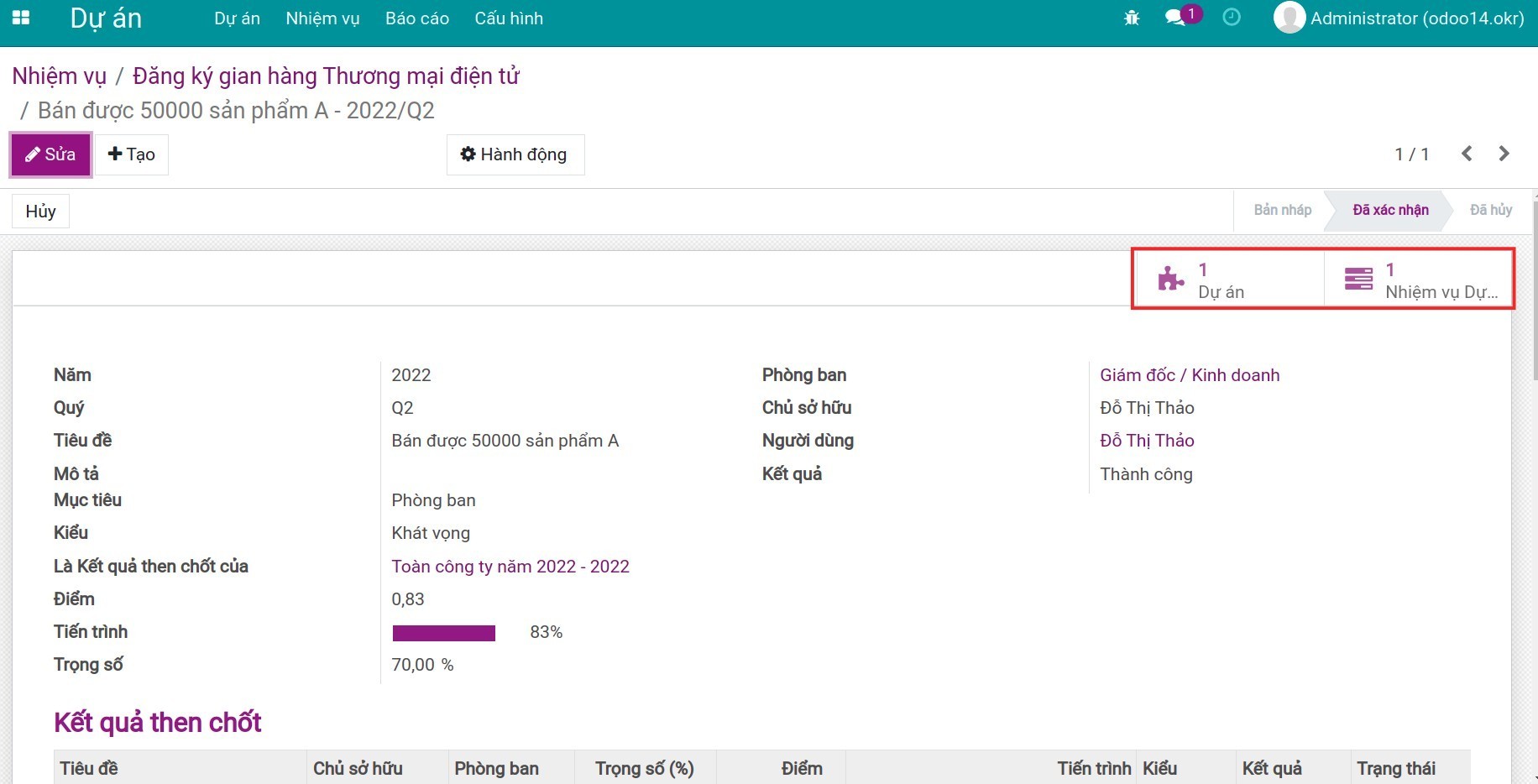1538x784 pixels.
Task: Open the apps grid menu icon
Action: coord(21,18)
